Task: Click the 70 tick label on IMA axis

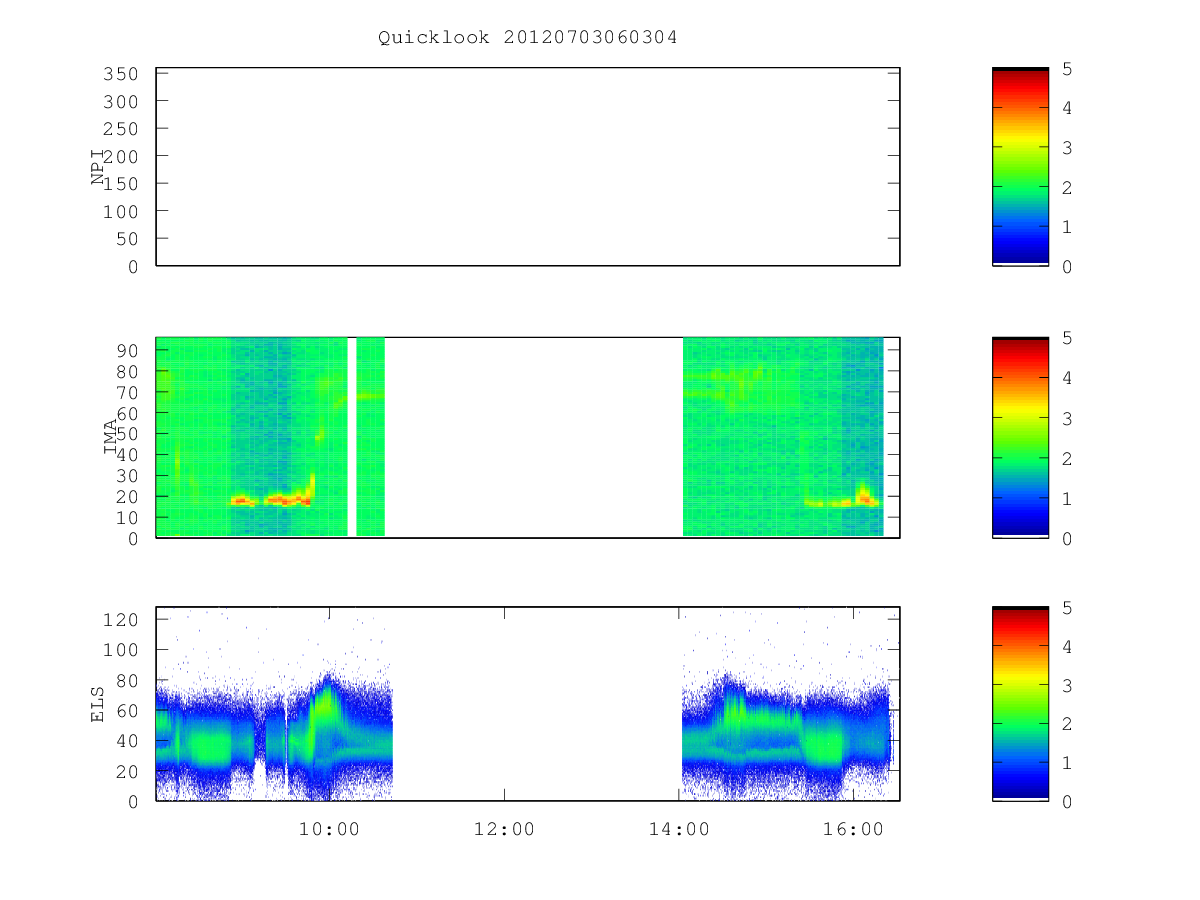Action: [x=127, y=392]
